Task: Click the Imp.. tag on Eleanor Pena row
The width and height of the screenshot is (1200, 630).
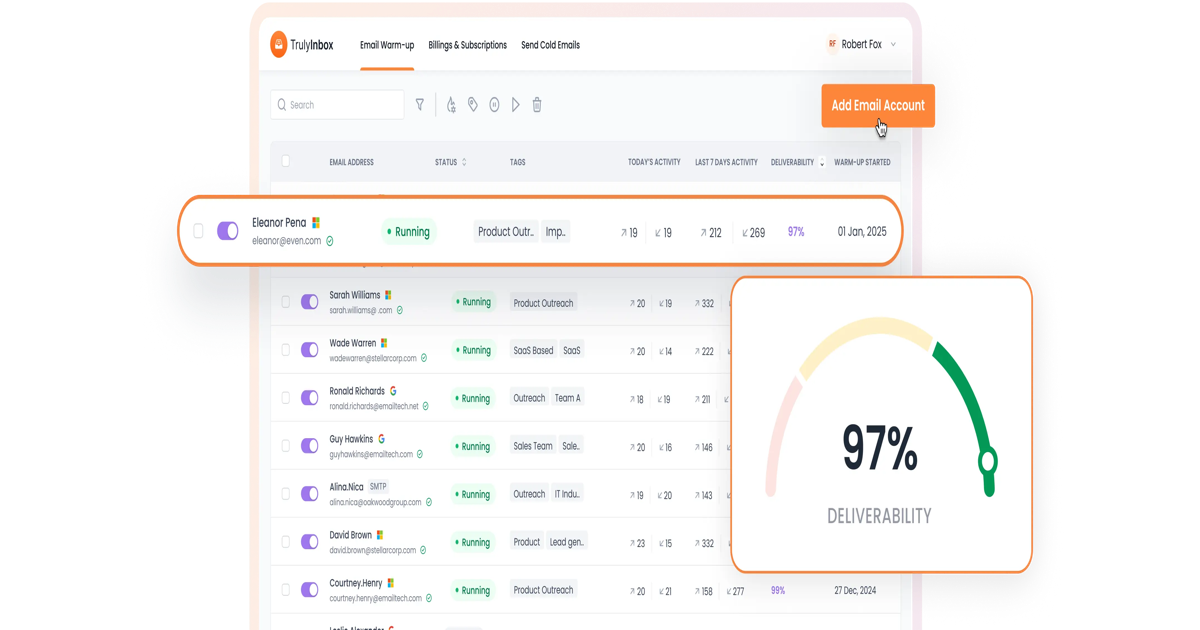Action: (x=556, y=231)
